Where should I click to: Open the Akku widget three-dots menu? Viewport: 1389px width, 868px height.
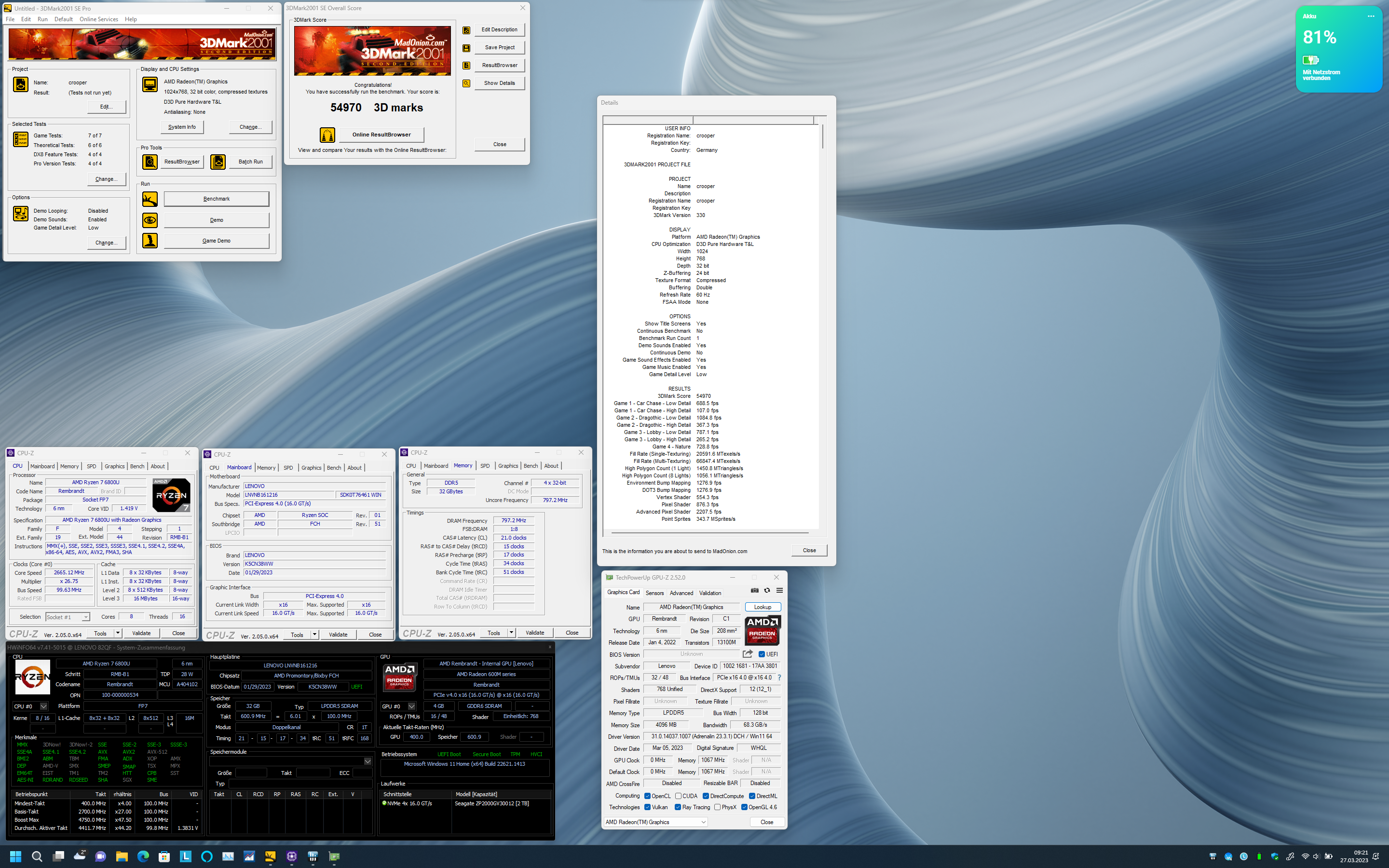click(x=1371, y=16)
